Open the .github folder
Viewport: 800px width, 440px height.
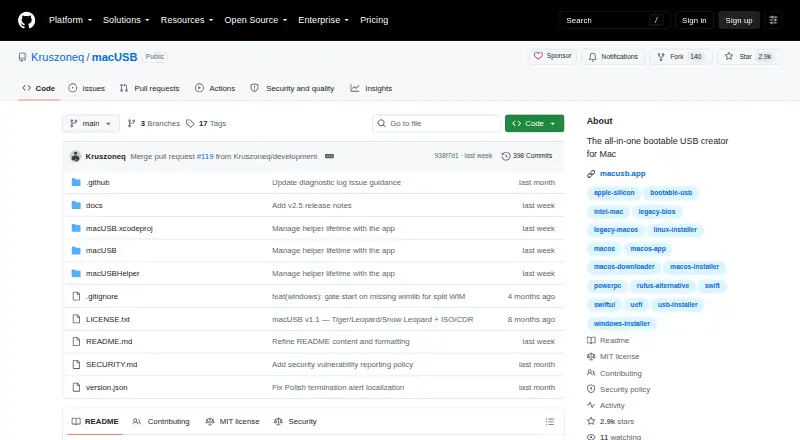pos(97,182)
